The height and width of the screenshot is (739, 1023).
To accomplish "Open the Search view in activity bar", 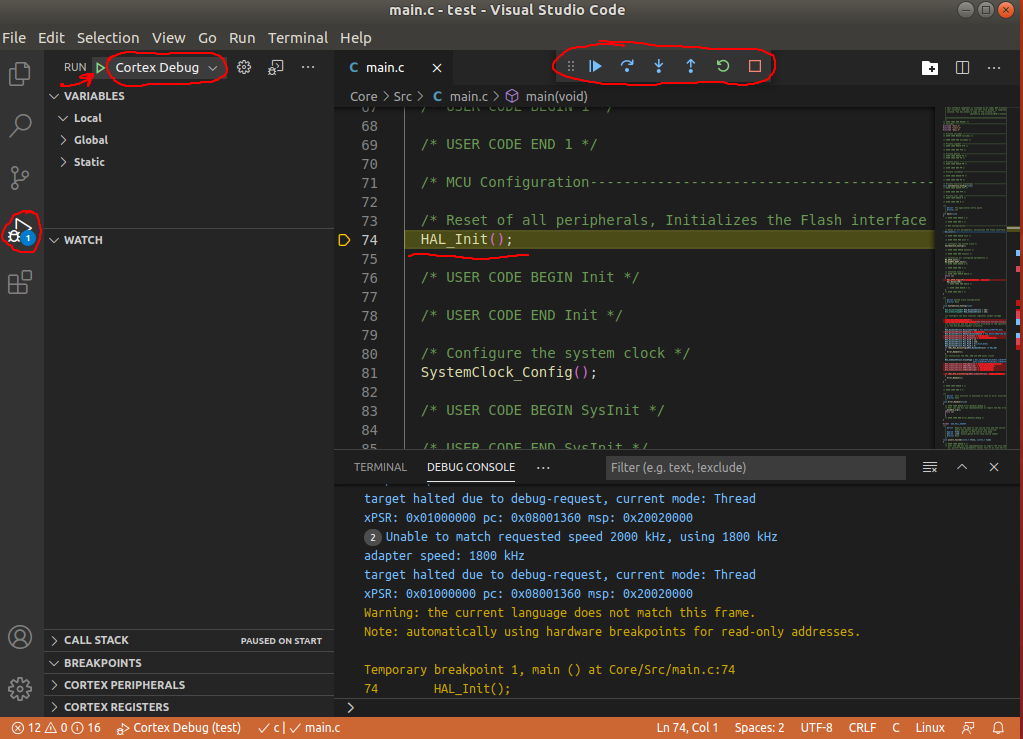I will point(20,125).
